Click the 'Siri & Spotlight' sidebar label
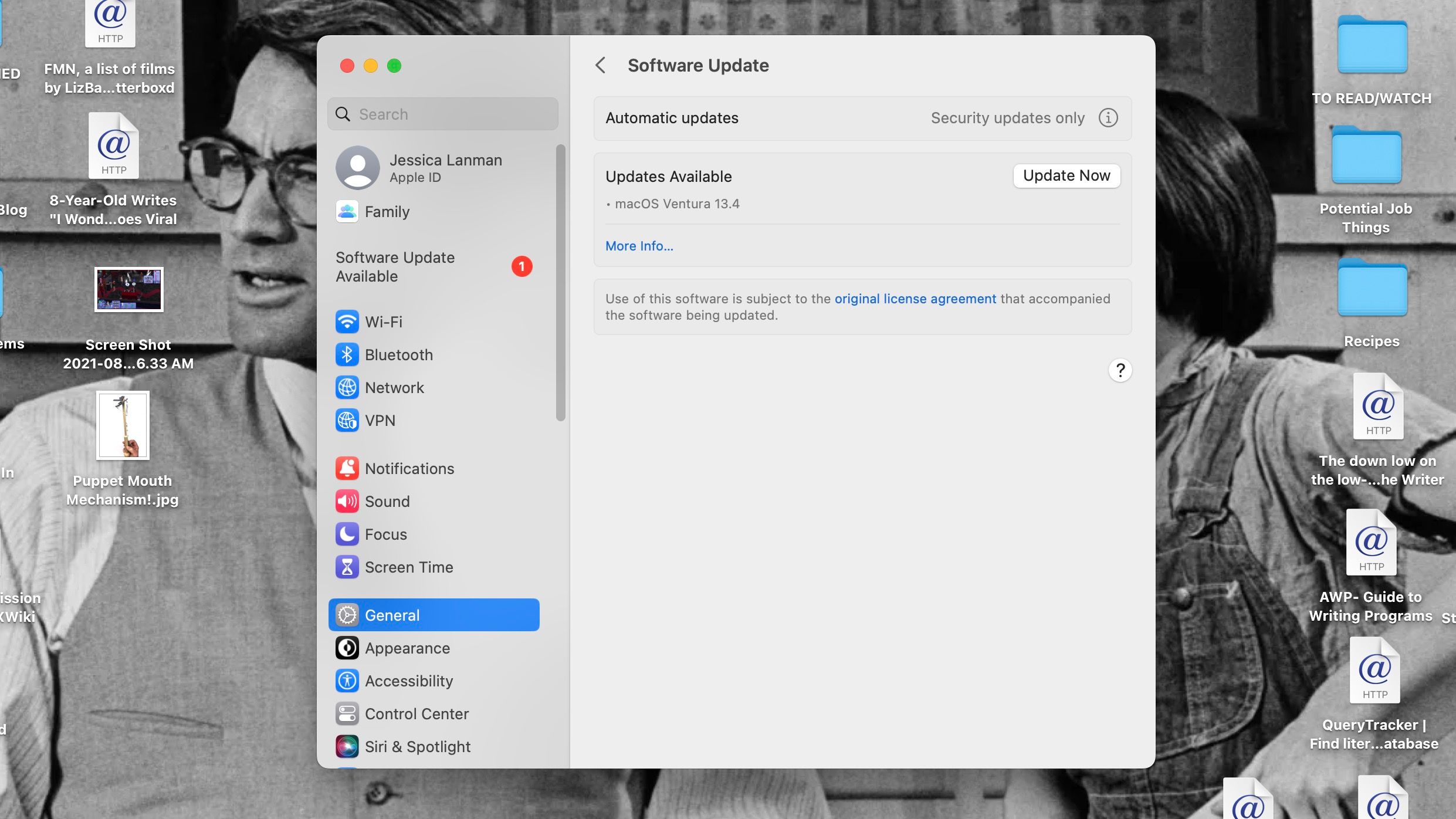 [x=418, y=746]
